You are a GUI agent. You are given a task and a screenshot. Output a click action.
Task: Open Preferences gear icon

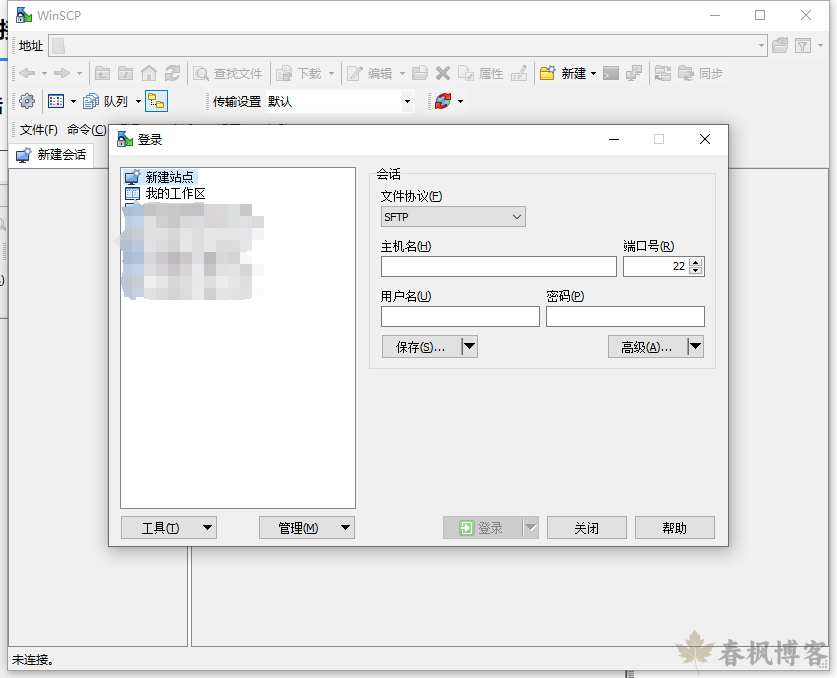coord(27,101)
